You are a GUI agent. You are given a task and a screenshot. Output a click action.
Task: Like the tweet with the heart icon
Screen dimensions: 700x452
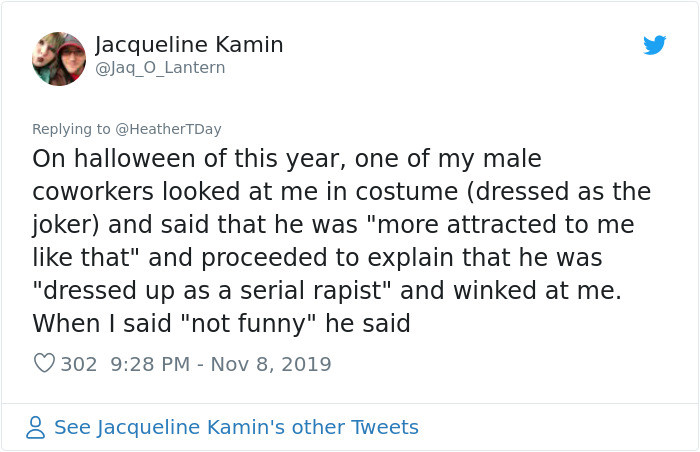pyautogui.click(x=44, y=364)
